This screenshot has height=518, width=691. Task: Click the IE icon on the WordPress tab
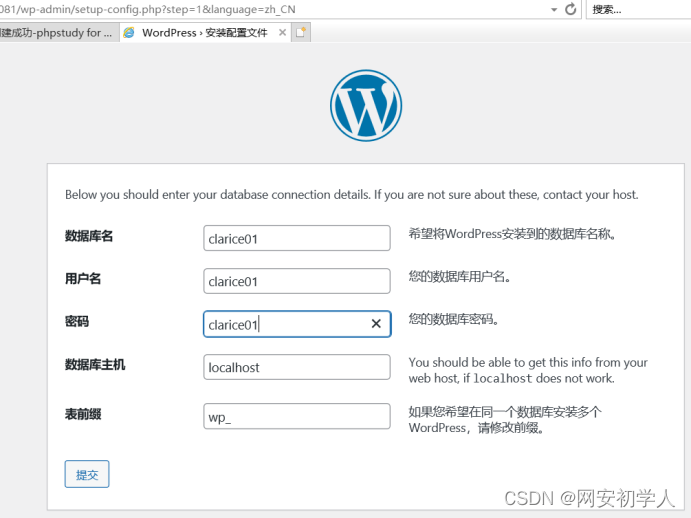click(x=129, y=32)
